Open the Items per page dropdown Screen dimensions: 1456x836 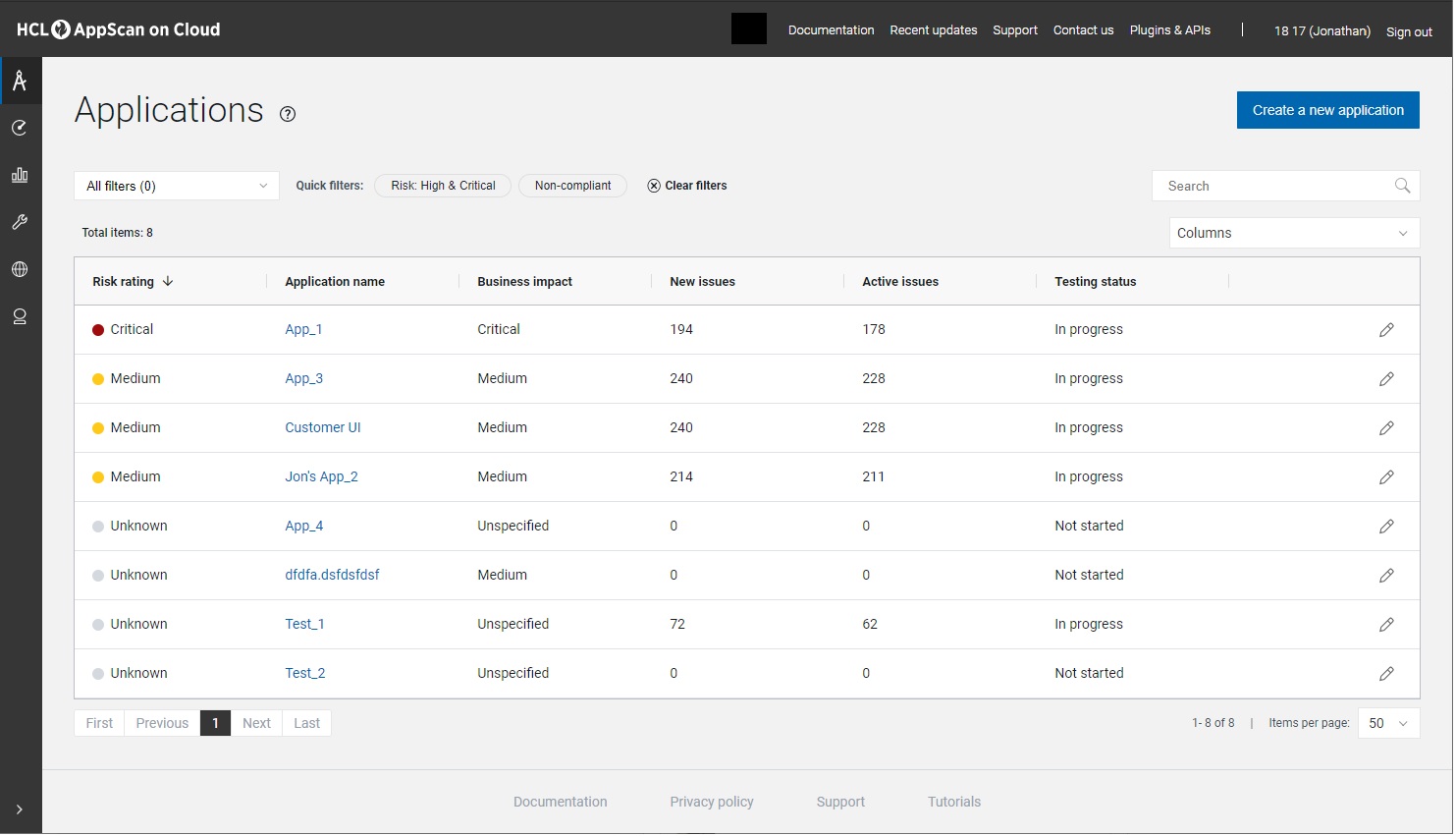[1388, 724]
